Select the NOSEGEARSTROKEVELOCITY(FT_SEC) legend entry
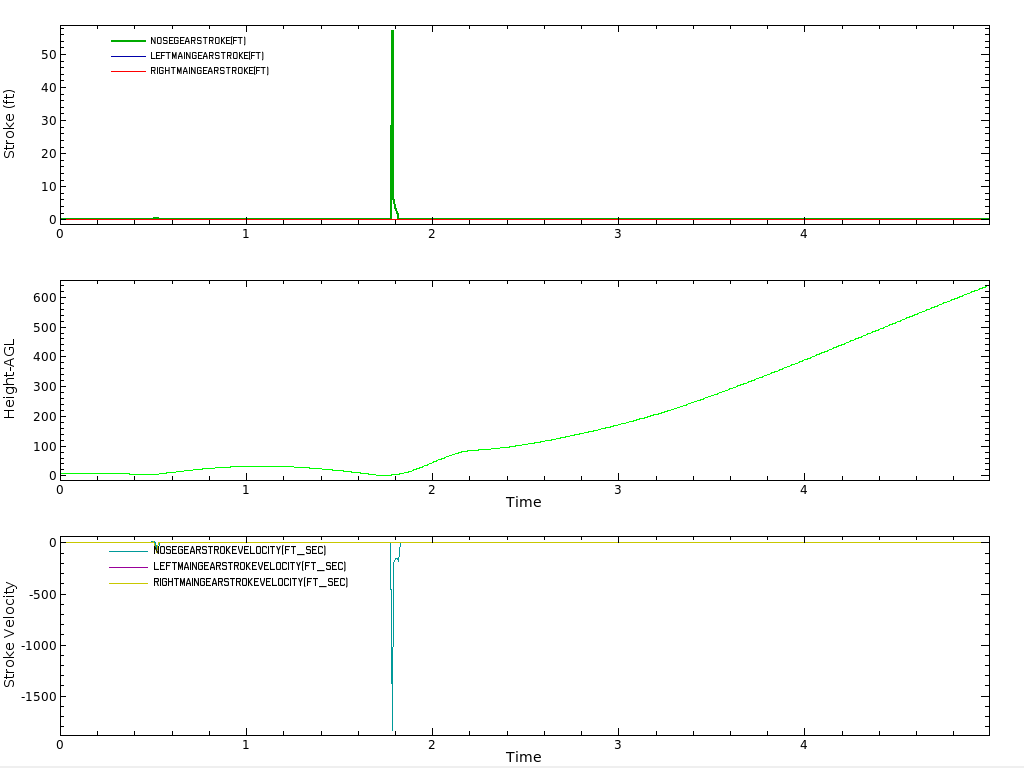The height and width of the screenshot is (768, 1024). click(x=239, y=550)
